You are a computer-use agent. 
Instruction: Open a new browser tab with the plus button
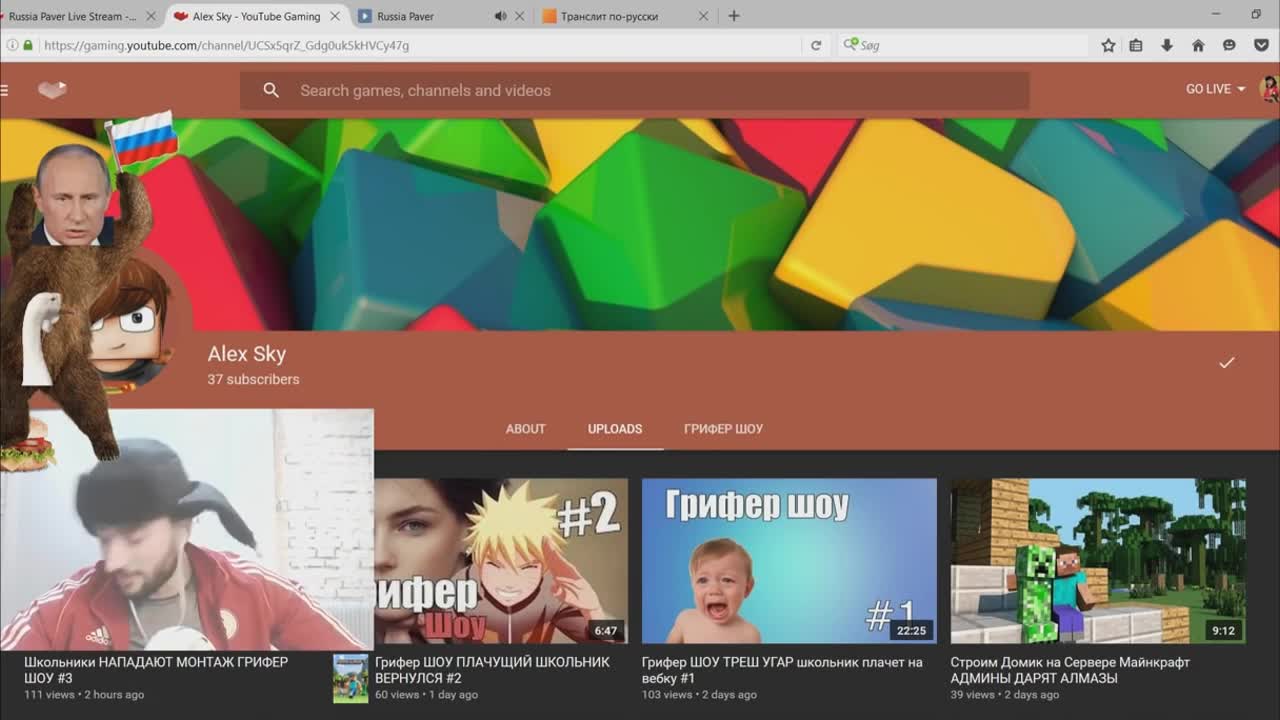[x=733, y=16]
